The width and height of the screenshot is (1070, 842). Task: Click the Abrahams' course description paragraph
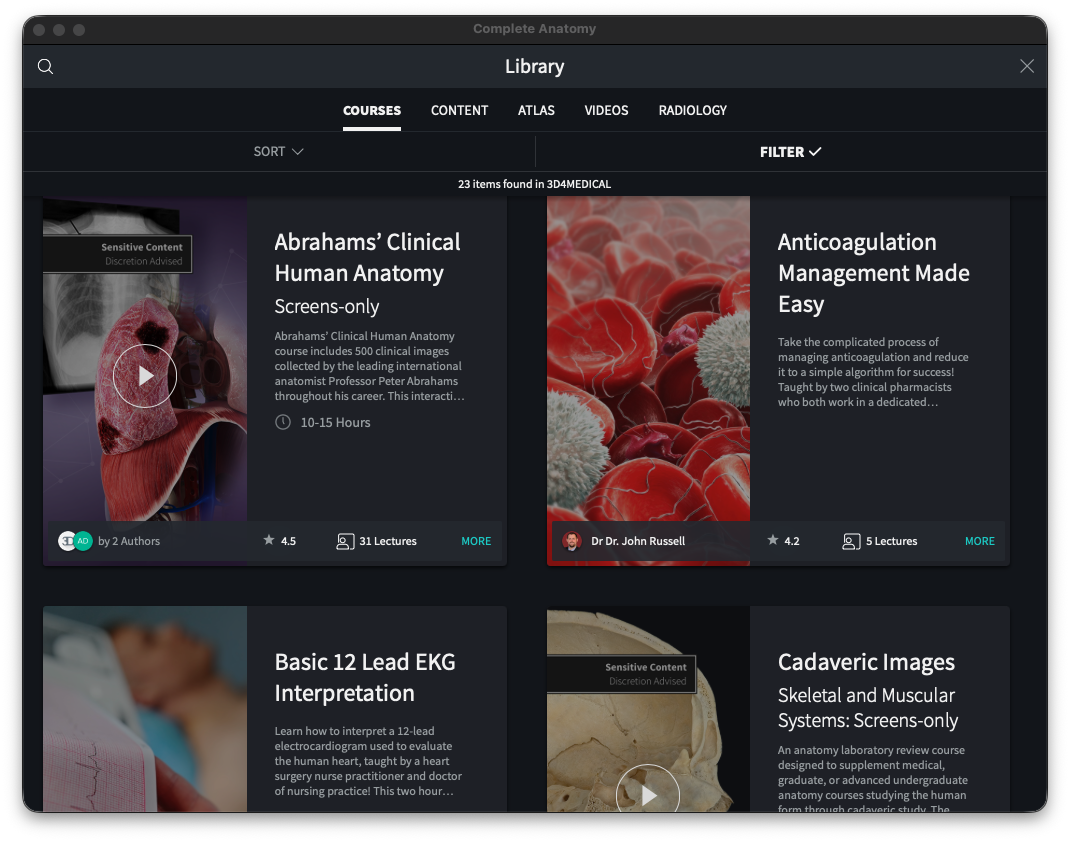(x=369, y=366)
